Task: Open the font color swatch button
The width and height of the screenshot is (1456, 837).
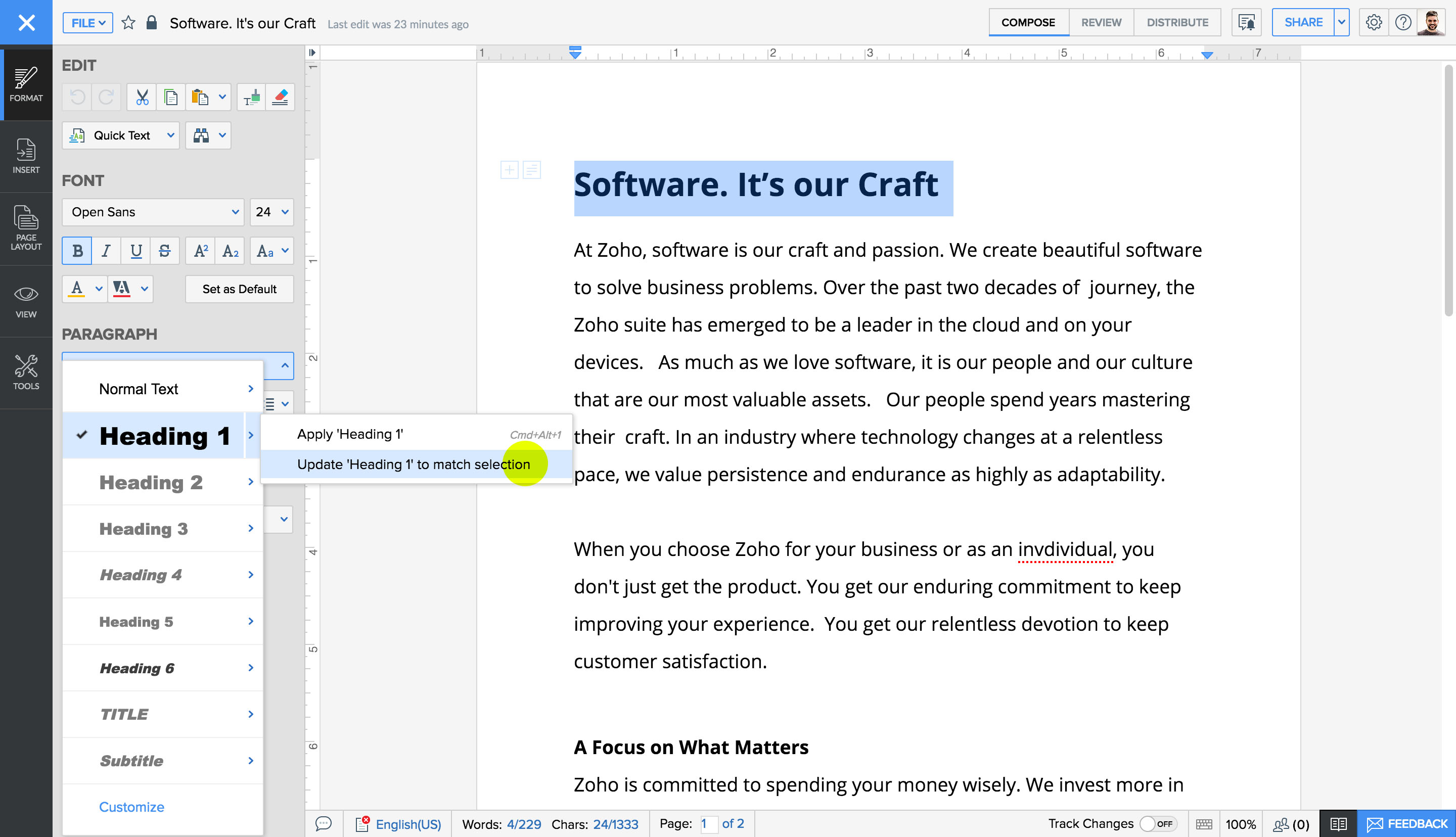Action: pyautogui.click(x=77, y=289)
